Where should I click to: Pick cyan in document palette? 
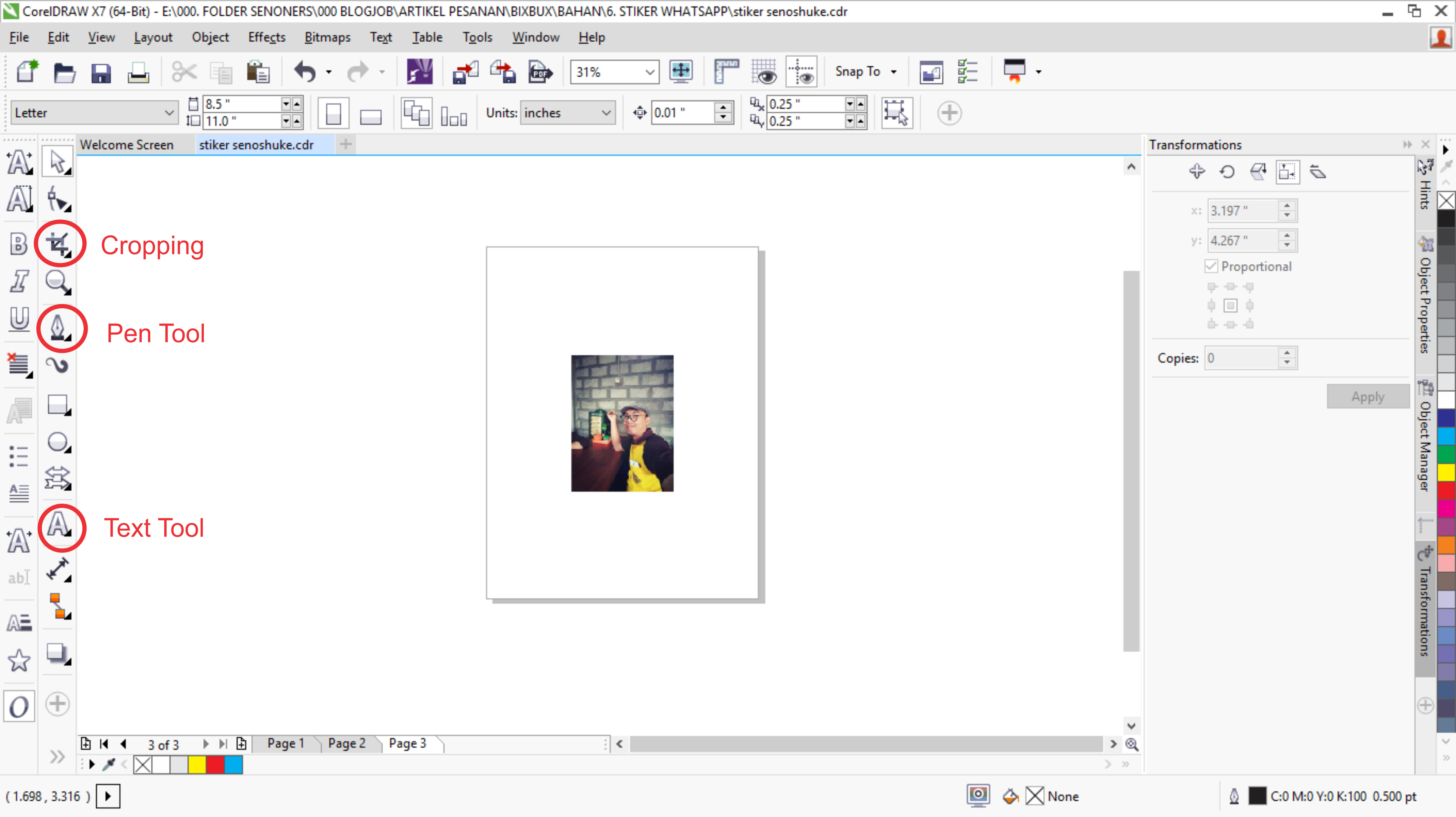[234, 765]
